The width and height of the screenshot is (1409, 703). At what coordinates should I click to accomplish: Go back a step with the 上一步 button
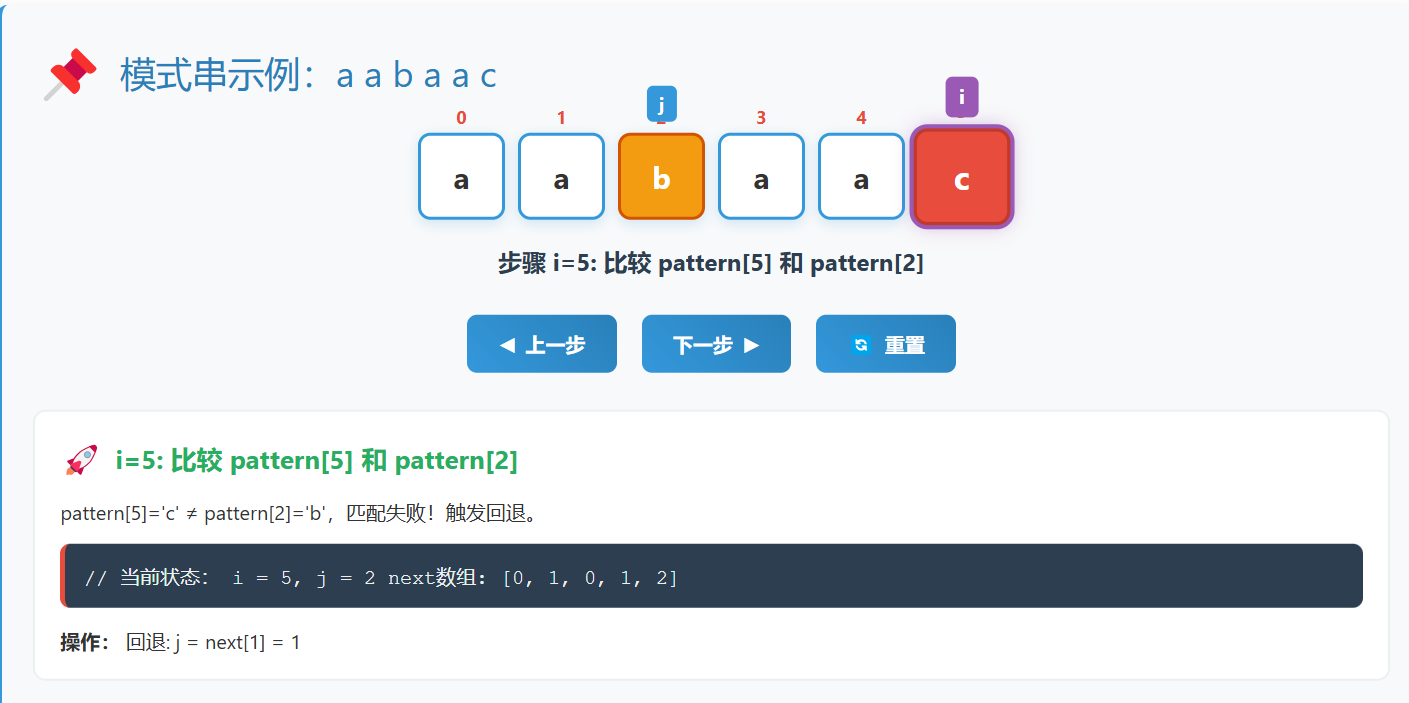coord(541,343)
